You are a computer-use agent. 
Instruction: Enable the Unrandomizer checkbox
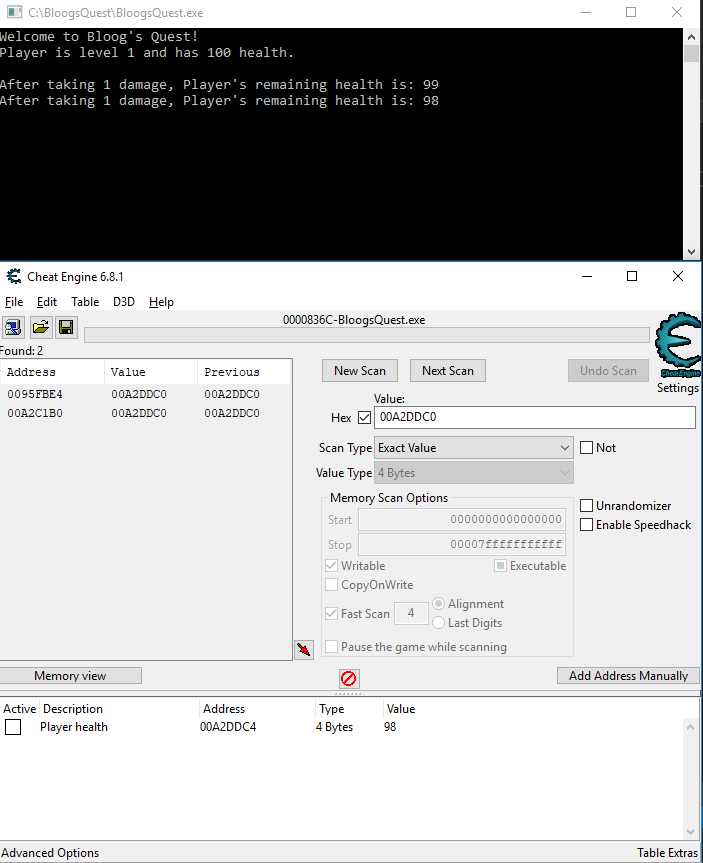[x=587, y=506]
